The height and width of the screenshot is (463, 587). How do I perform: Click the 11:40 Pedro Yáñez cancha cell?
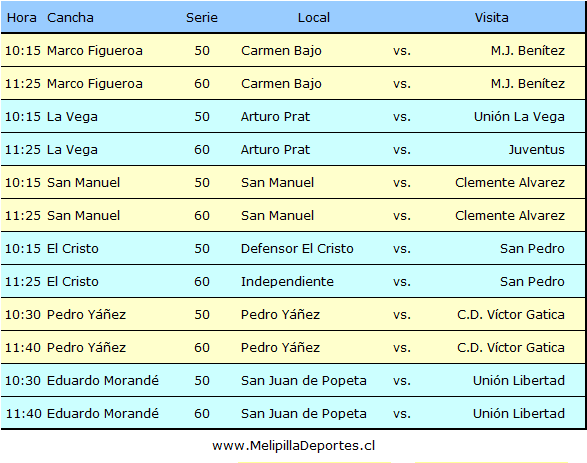click(x=86, y=347)
